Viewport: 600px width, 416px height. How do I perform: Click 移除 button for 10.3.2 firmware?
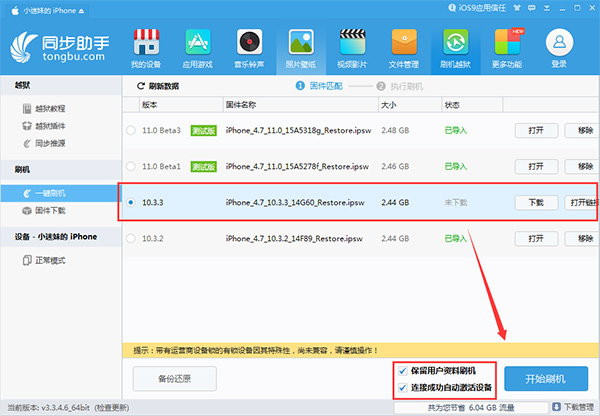click(582, 238)
